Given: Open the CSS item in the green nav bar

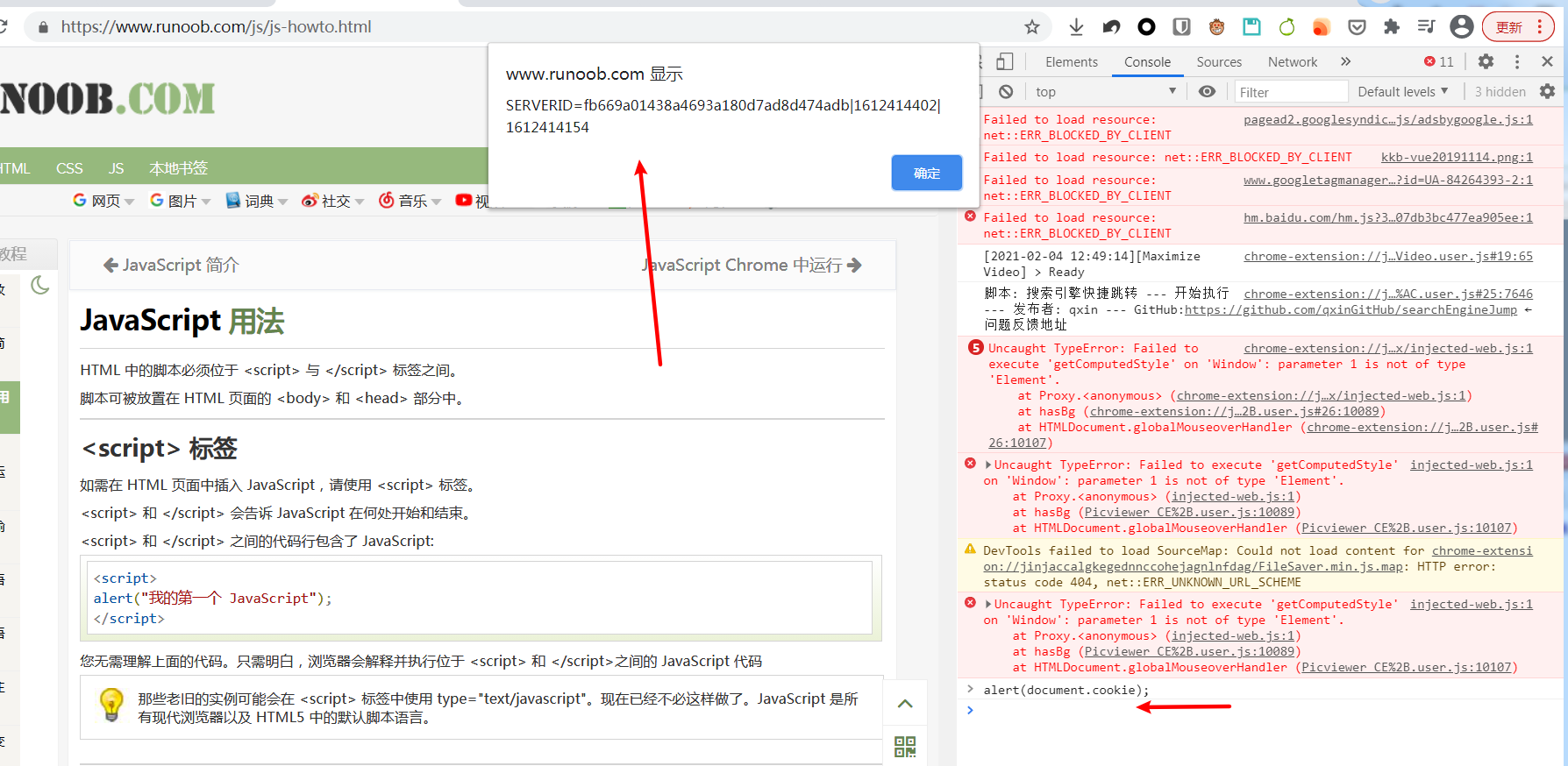Looking at the screenshot, I should pos(69,168).
